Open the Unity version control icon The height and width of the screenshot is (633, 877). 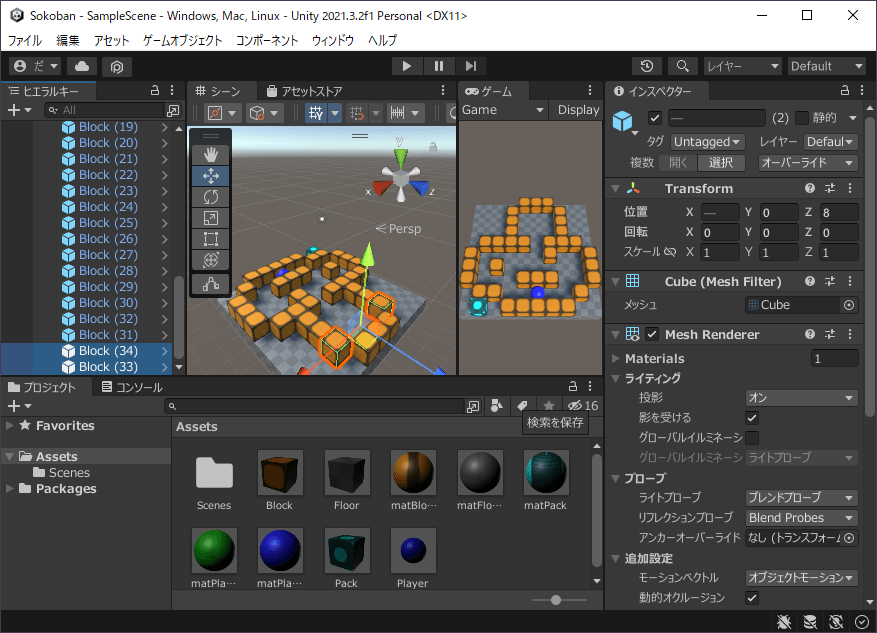coord(116,67)
